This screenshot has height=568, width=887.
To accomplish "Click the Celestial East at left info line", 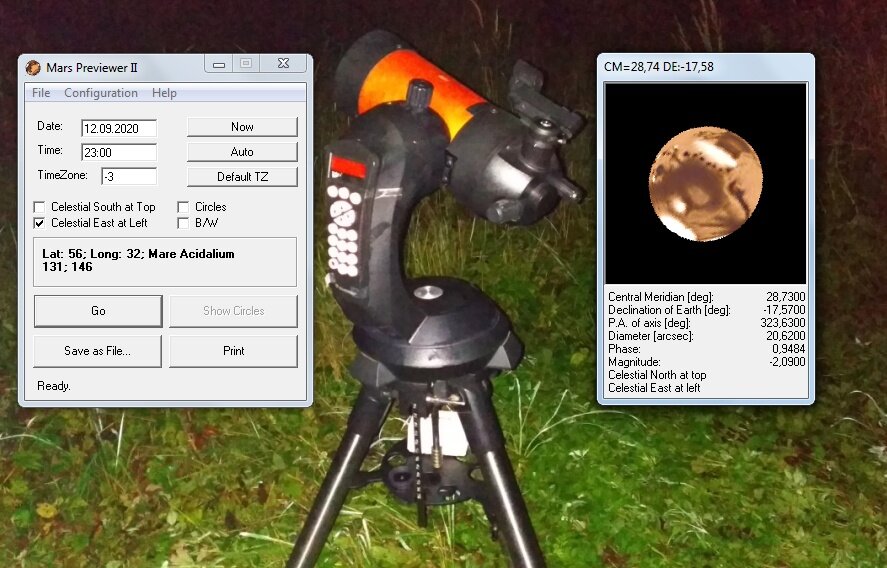I will pyautogui.click(x=654, y=388).
